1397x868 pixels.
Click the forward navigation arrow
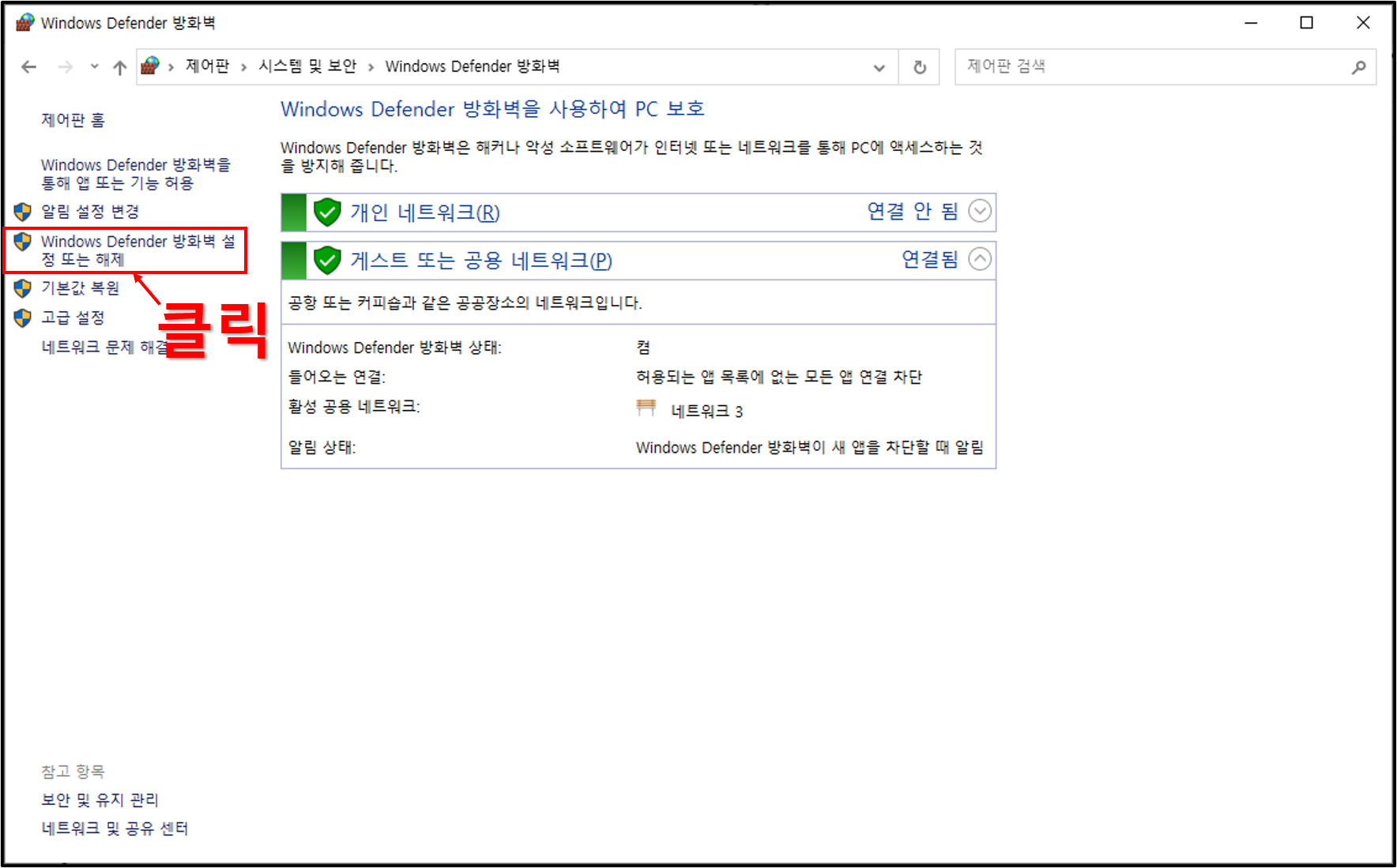click(66, 67)
